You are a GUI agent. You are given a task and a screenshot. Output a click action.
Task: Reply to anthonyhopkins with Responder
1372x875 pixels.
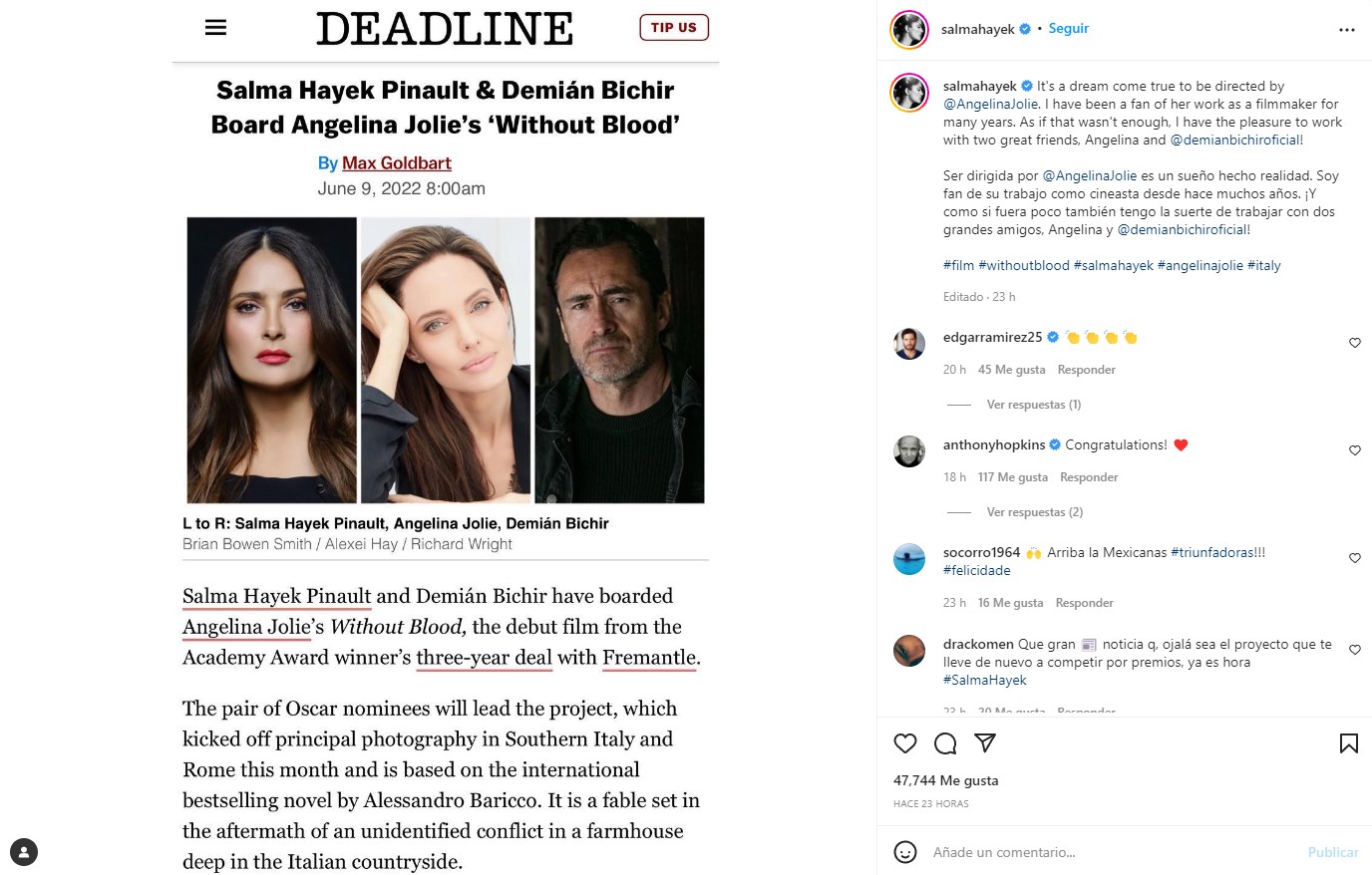coord(1089,477)
